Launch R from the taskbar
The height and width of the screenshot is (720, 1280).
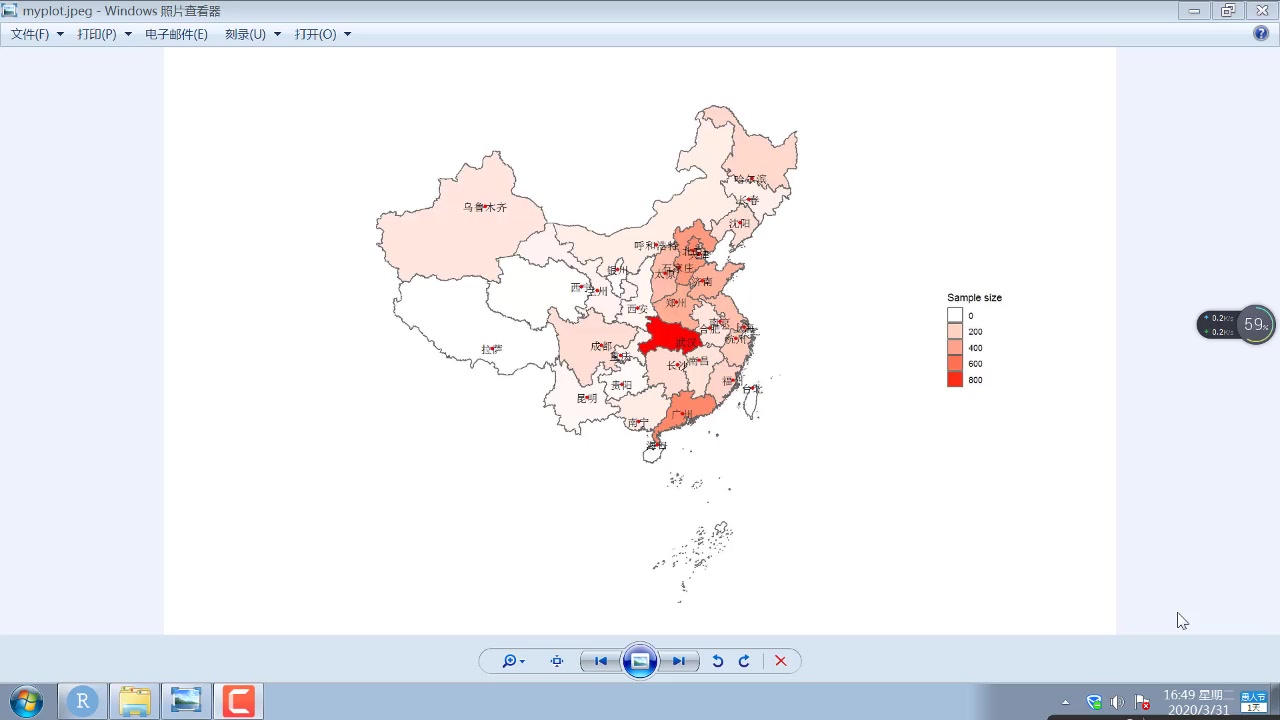pyautogui.click(x=82, y=700)
